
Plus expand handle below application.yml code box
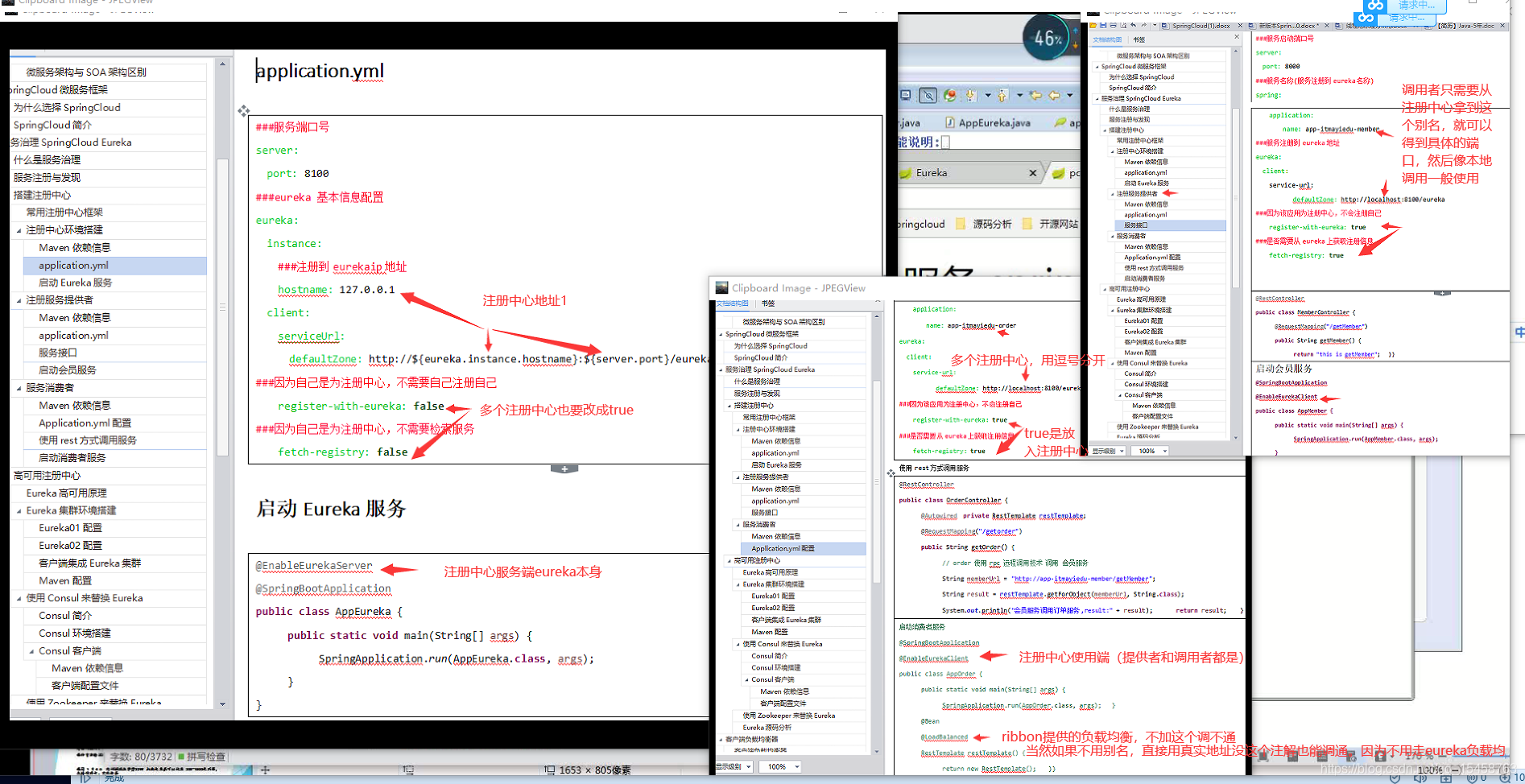click(x=564, y=468)
